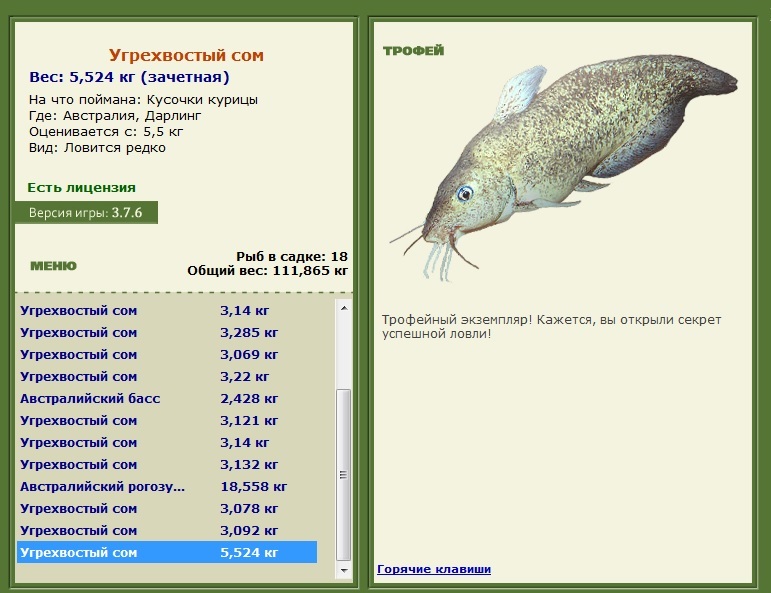Select the Угрехвостый сом 3,069 кг row
The image size is (771, 593).
tap(167, 355)
